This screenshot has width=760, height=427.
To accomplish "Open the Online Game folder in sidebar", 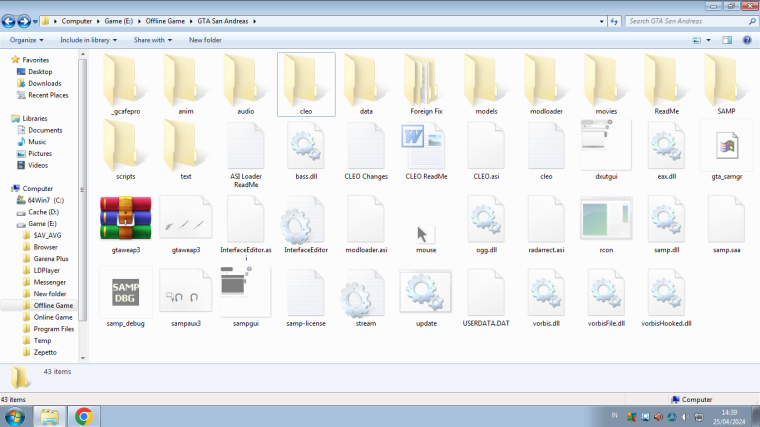I will pyautogui.click(x=53, y=317).
